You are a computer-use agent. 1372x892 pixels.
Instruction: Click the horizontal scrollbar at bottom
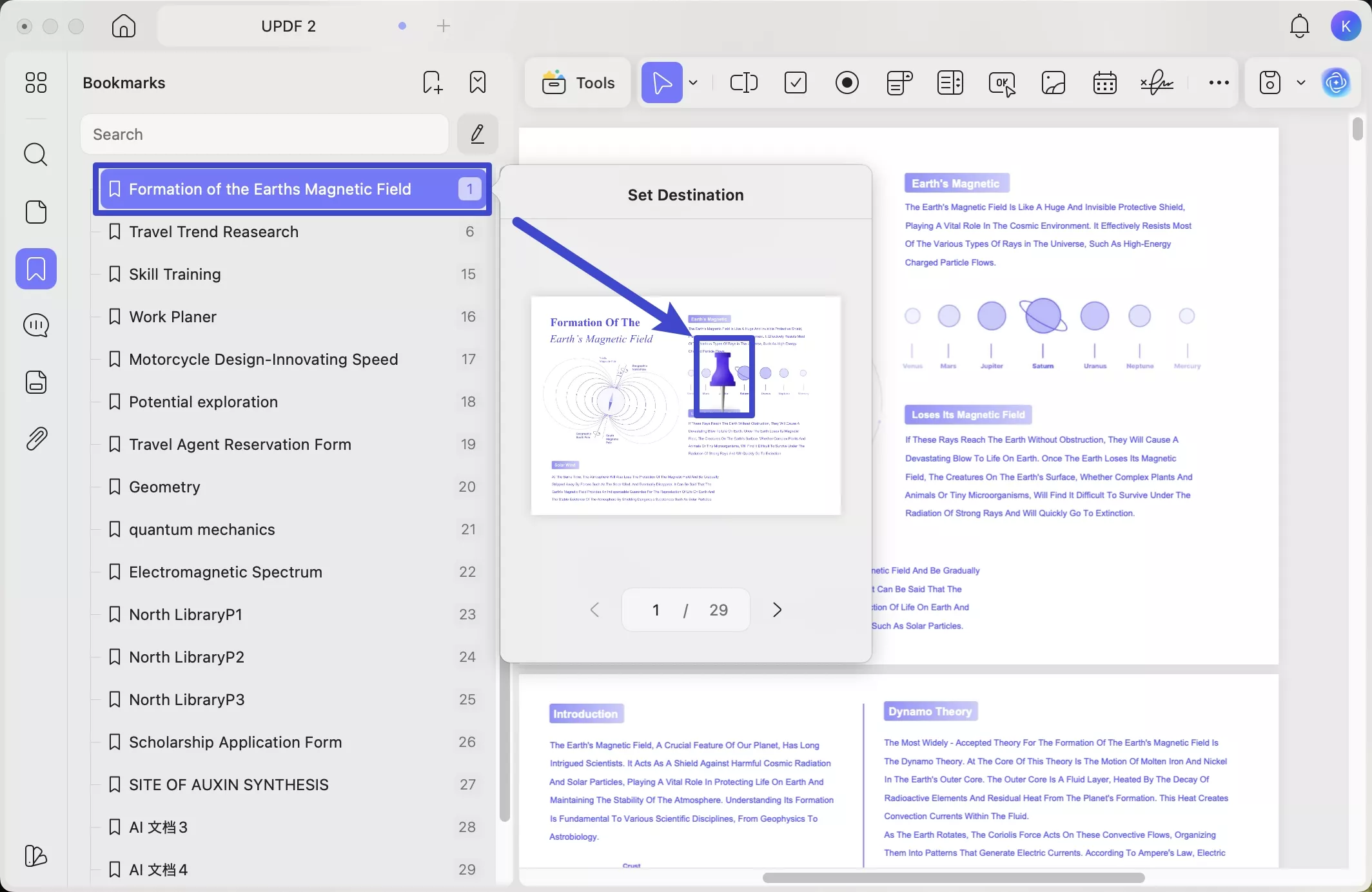pyautogui.click(x=953, y=878)
